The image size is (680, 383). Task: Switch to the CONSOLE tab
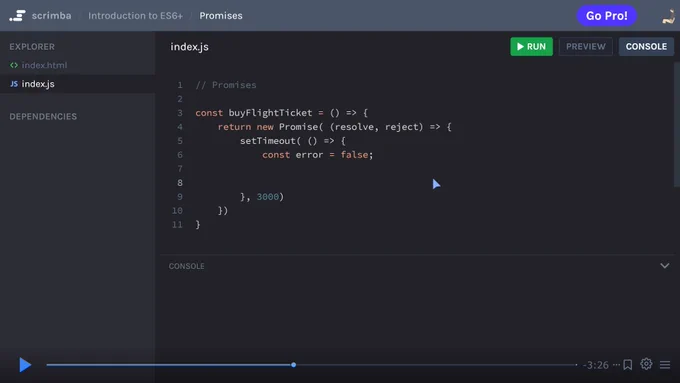pyautogui.click(x=646, y=46)
